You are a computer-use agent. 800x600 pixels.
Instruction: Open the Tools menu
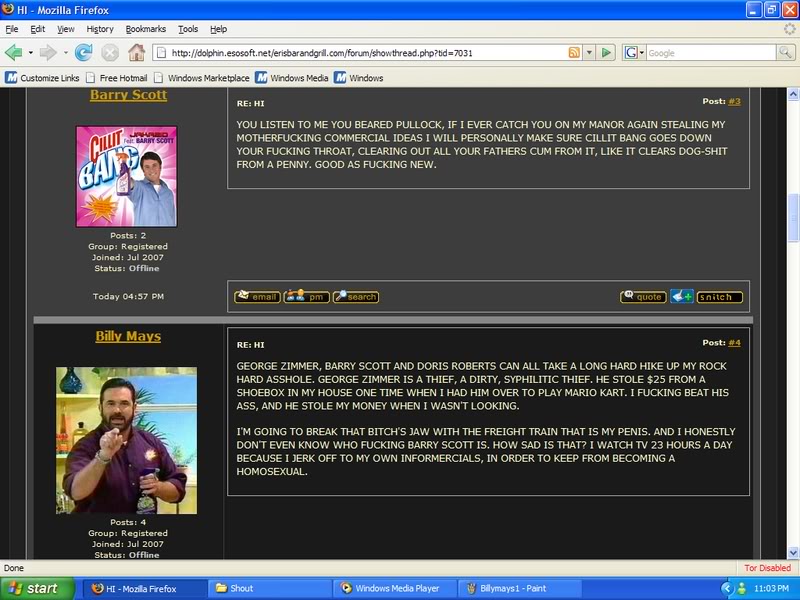tap(188, 29)
